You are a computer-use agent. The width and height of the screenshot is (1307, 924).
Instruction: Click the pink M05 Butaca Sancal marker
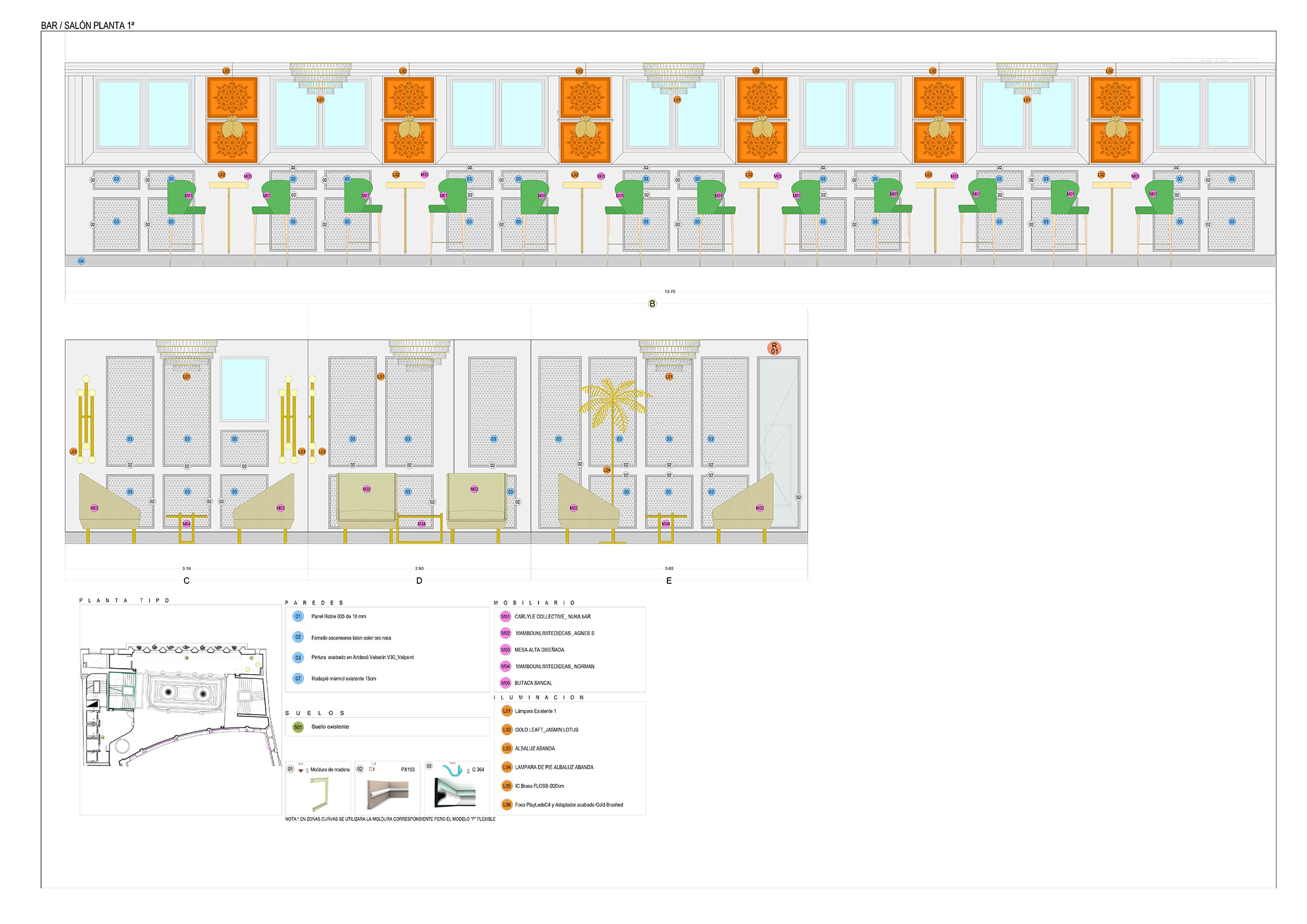pyautogui.click(x=505, y=683)
